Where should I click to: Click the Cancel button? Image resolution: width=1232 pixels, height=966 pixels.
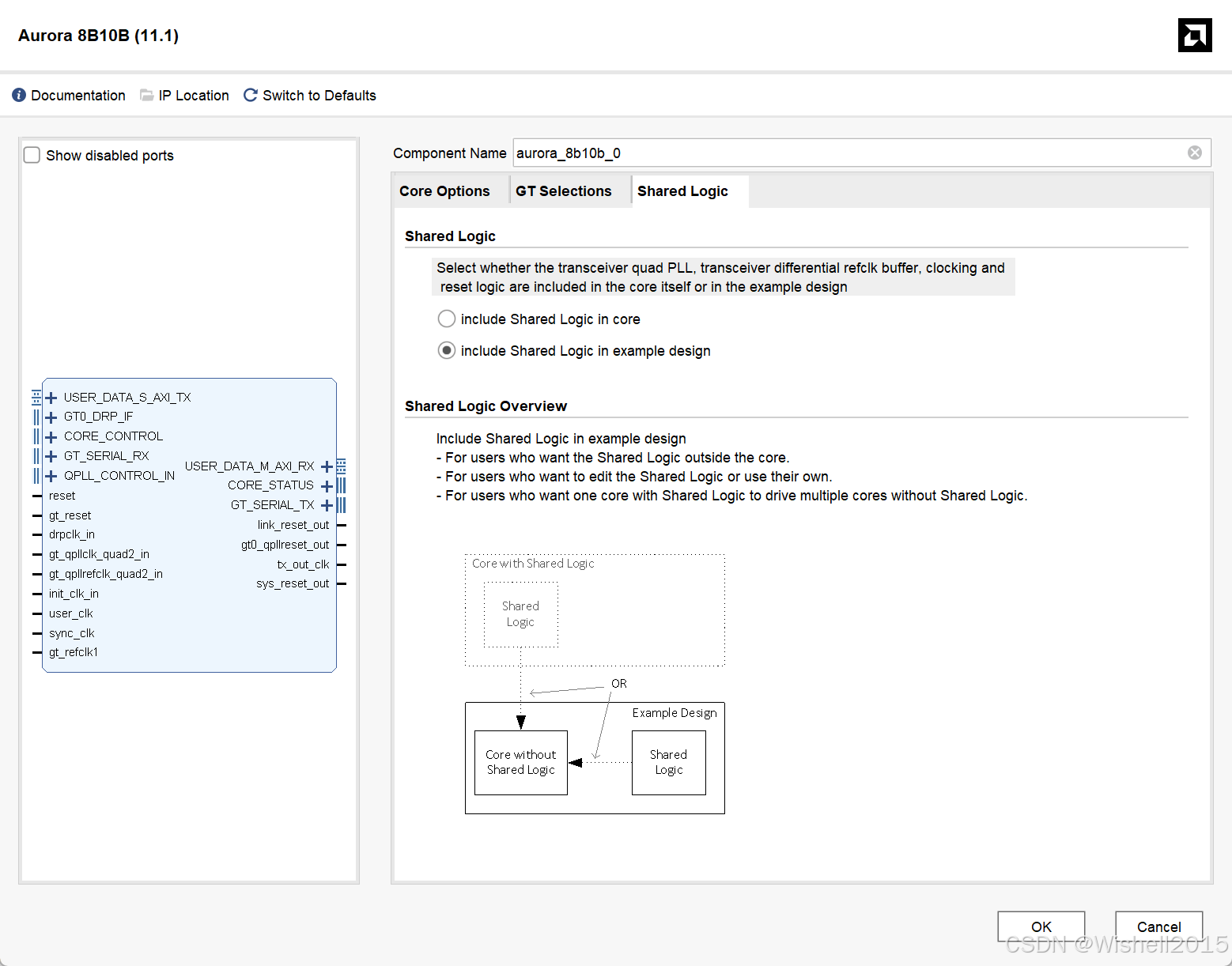[x=1159, y=926]
